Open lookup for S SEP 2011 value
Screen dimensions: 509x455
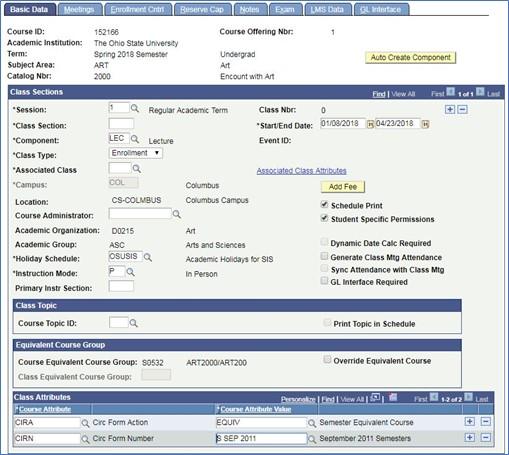tap(312, 439)
